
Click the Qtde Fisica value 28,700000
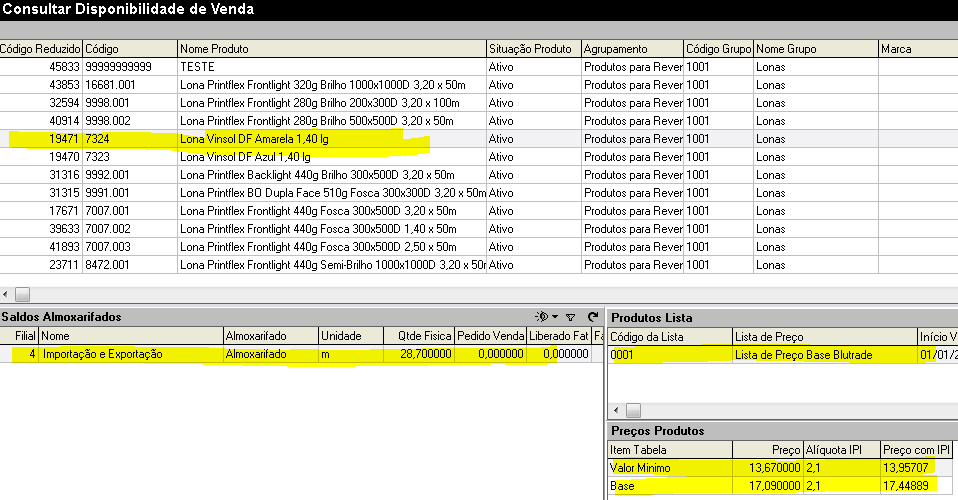[426, 354]
